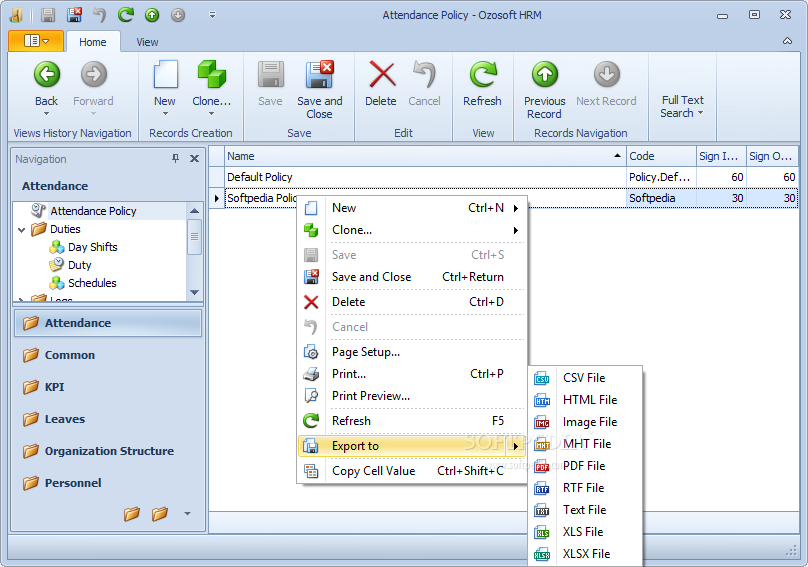Viewport: 808px width, 567px height.
Task: Open the Full Text Search dropdown
Action: [x=682, y=107]
